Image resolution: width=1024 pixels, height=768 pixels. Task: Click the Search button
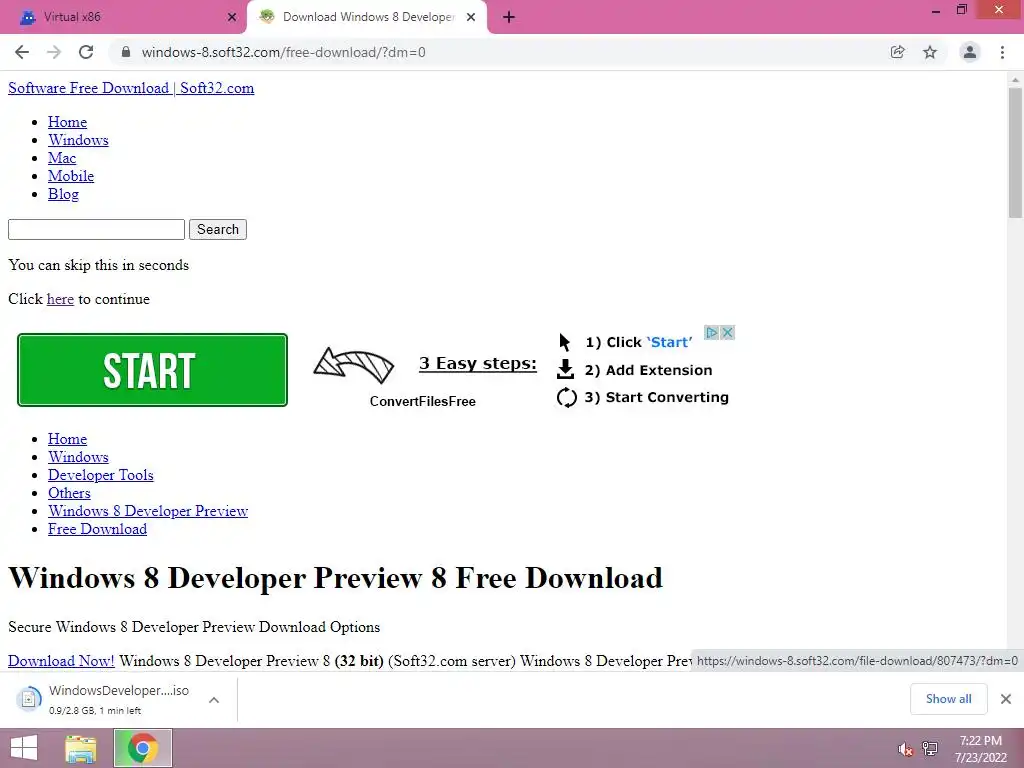[217, 229]
